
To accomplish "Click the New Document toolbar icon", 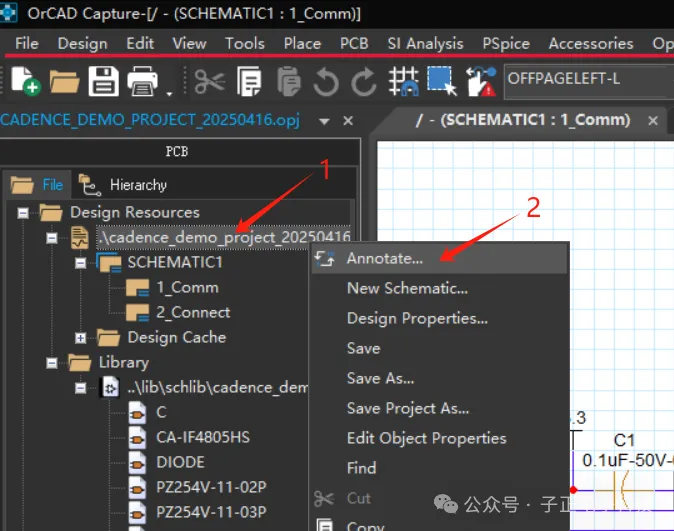I will (x=25, y=80).
